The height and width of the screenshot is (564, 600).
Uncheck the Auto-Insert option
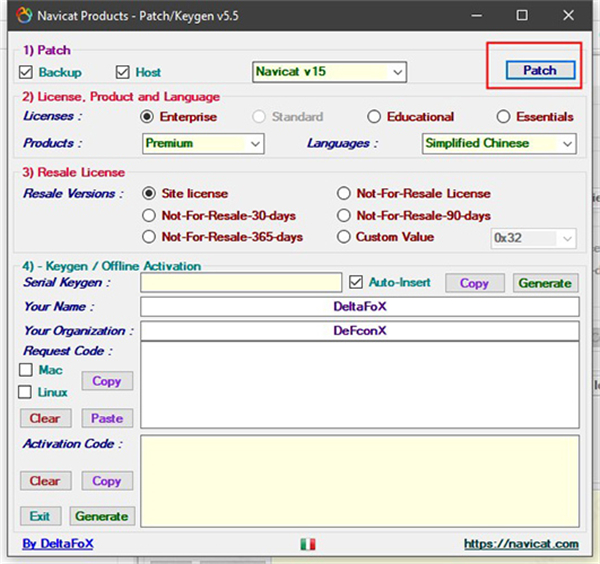pos(356,283)
